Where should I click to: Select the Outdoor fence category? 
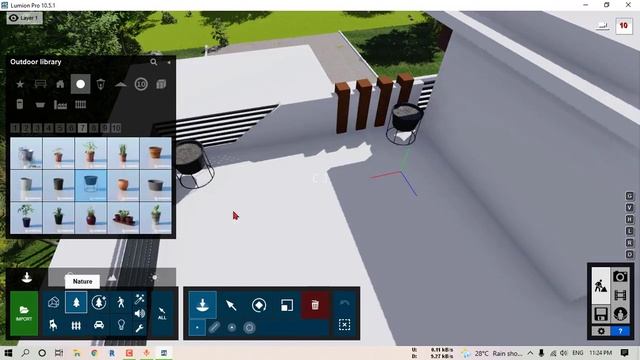(76, 325)
